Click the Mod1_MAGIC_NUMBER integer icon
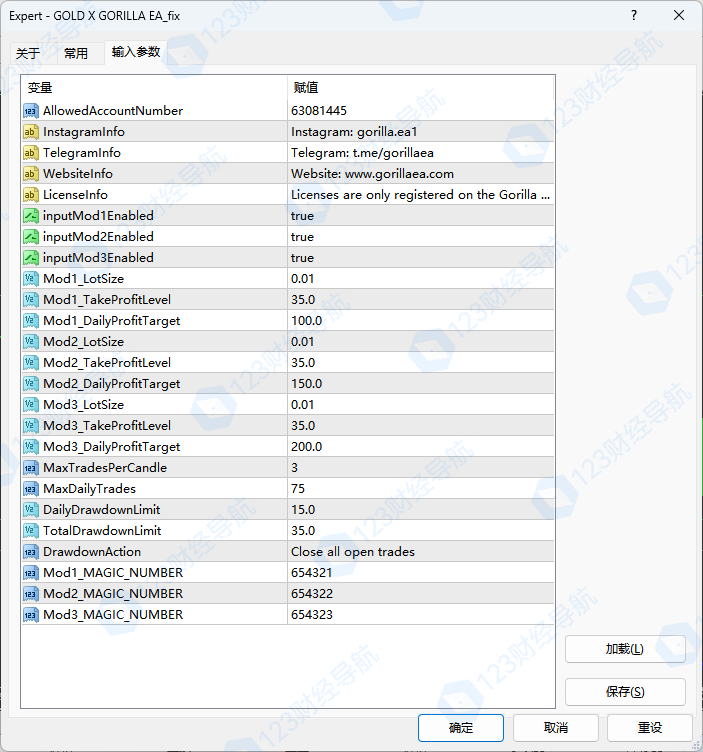Screen dimensions: 703x752 31,573
